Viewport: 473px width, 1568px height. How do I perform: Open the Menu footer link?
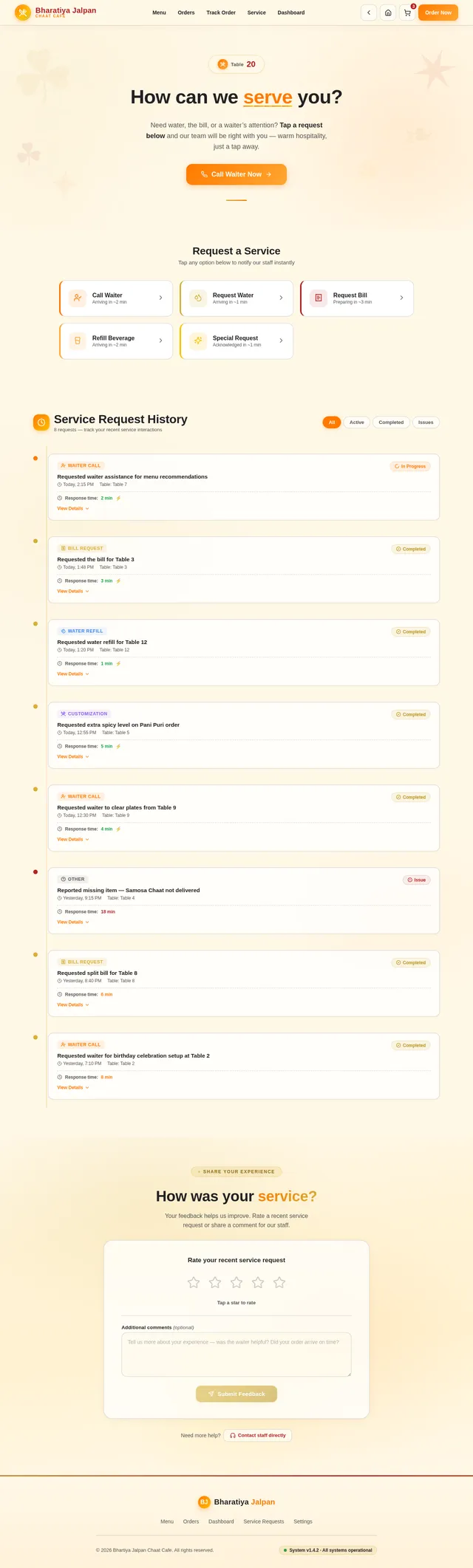click(167, 1521)
